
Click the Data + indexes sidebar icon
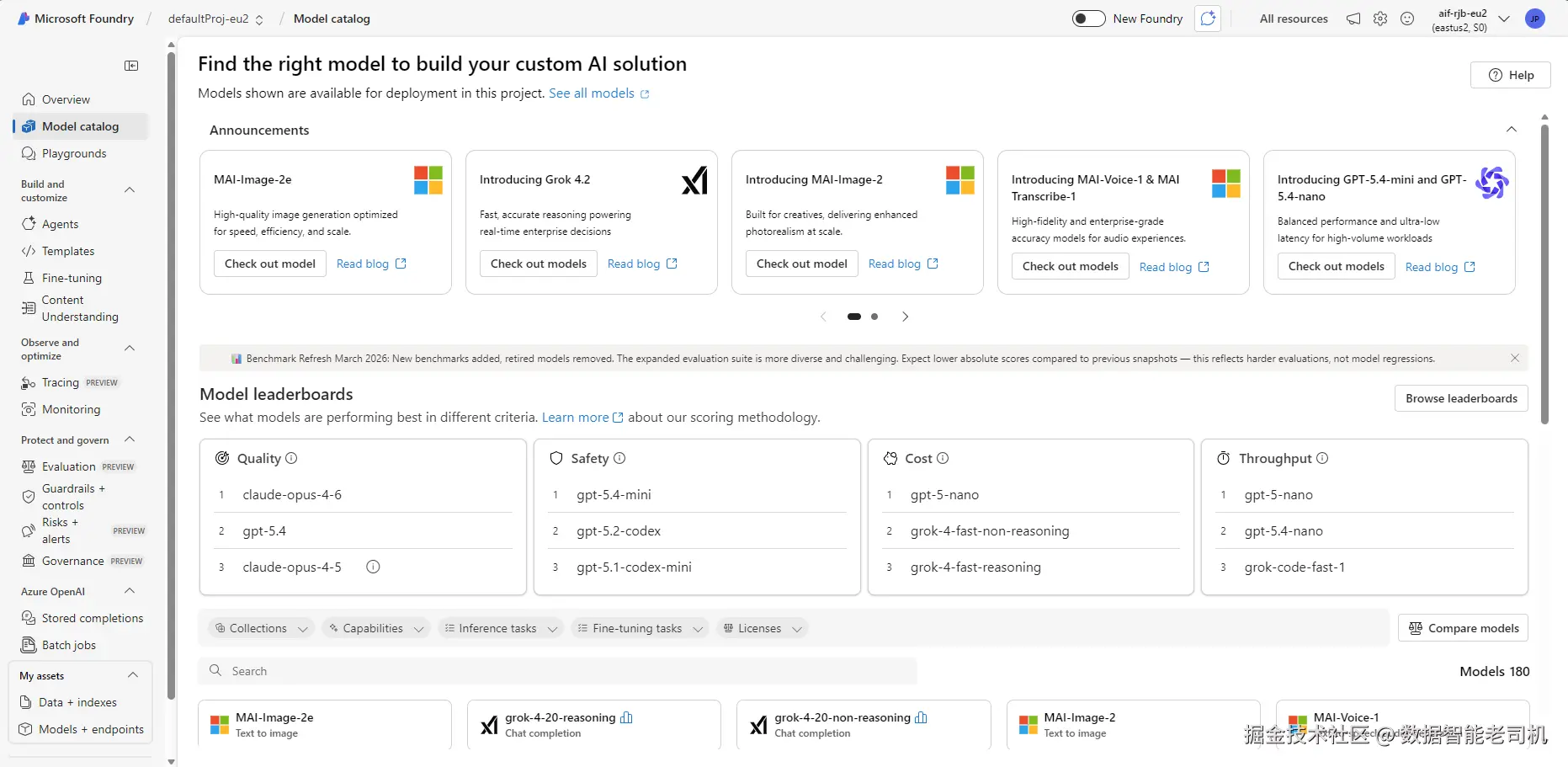pyautogui.click(x=25, y=702)
